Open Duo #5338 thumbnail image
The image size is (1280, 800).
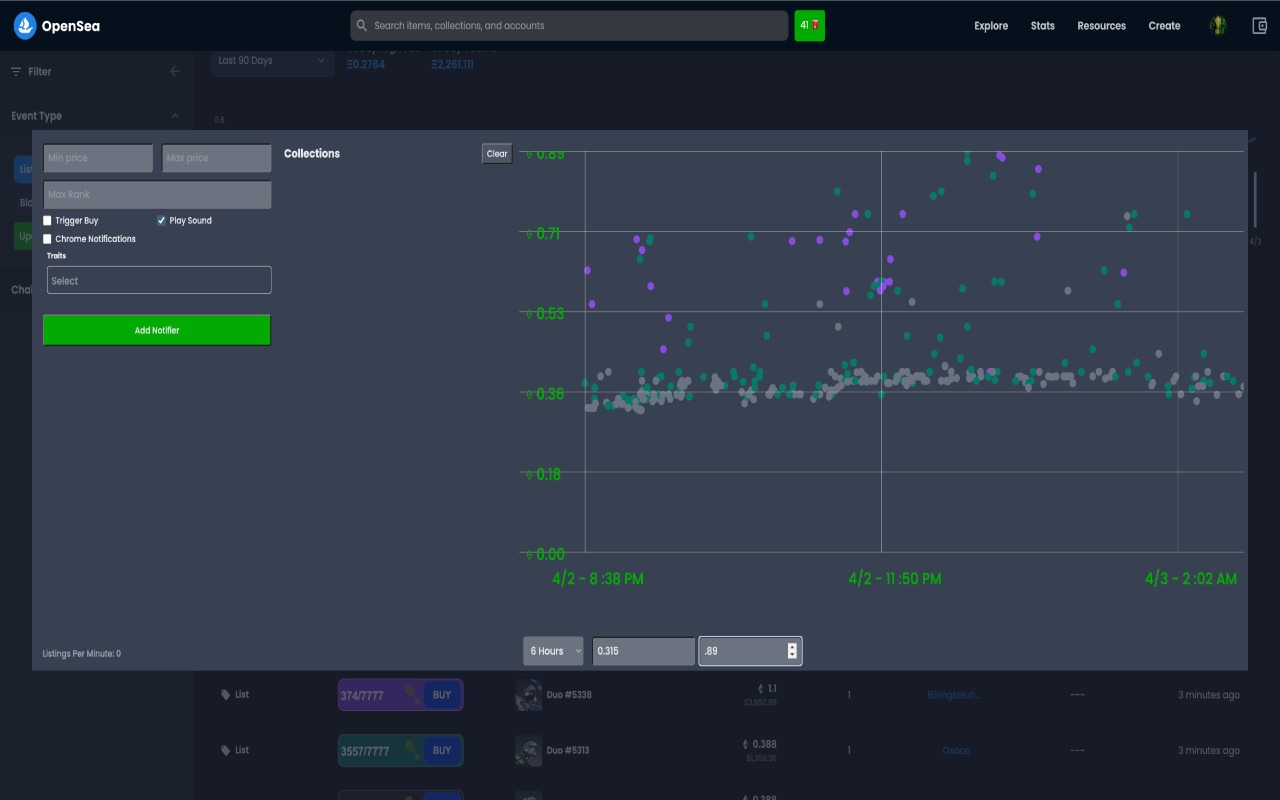[x=529, y=695]
